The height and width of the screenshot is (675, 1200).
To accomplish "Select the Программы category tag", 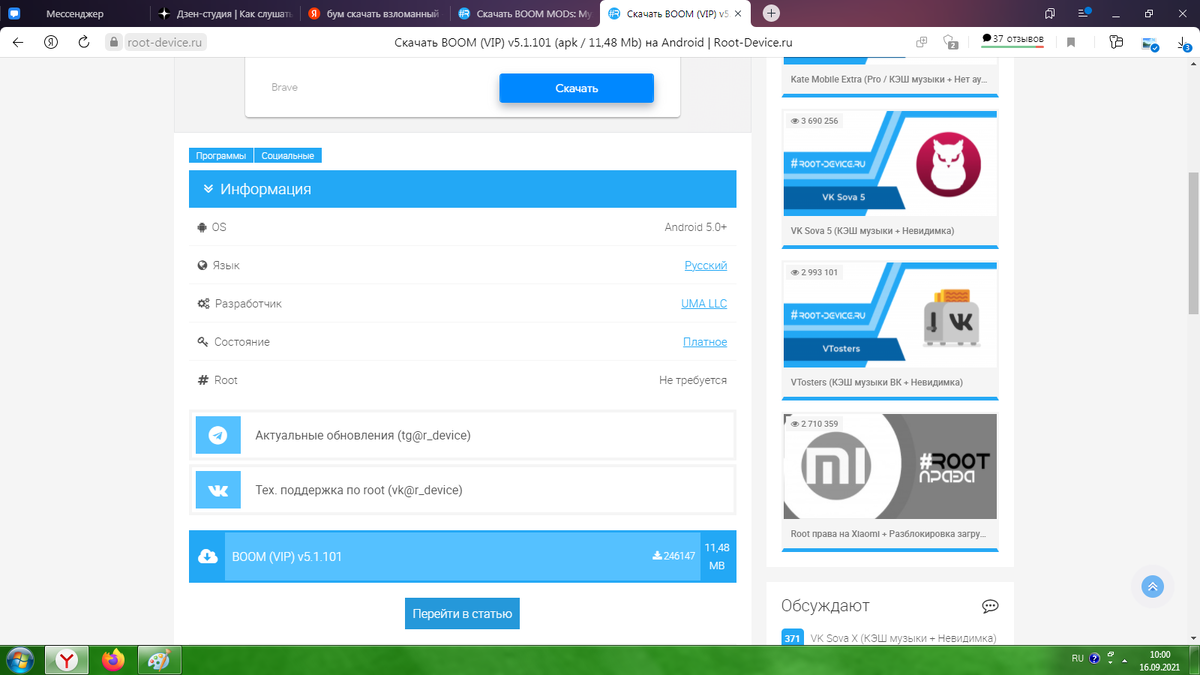I will point(221,156).
